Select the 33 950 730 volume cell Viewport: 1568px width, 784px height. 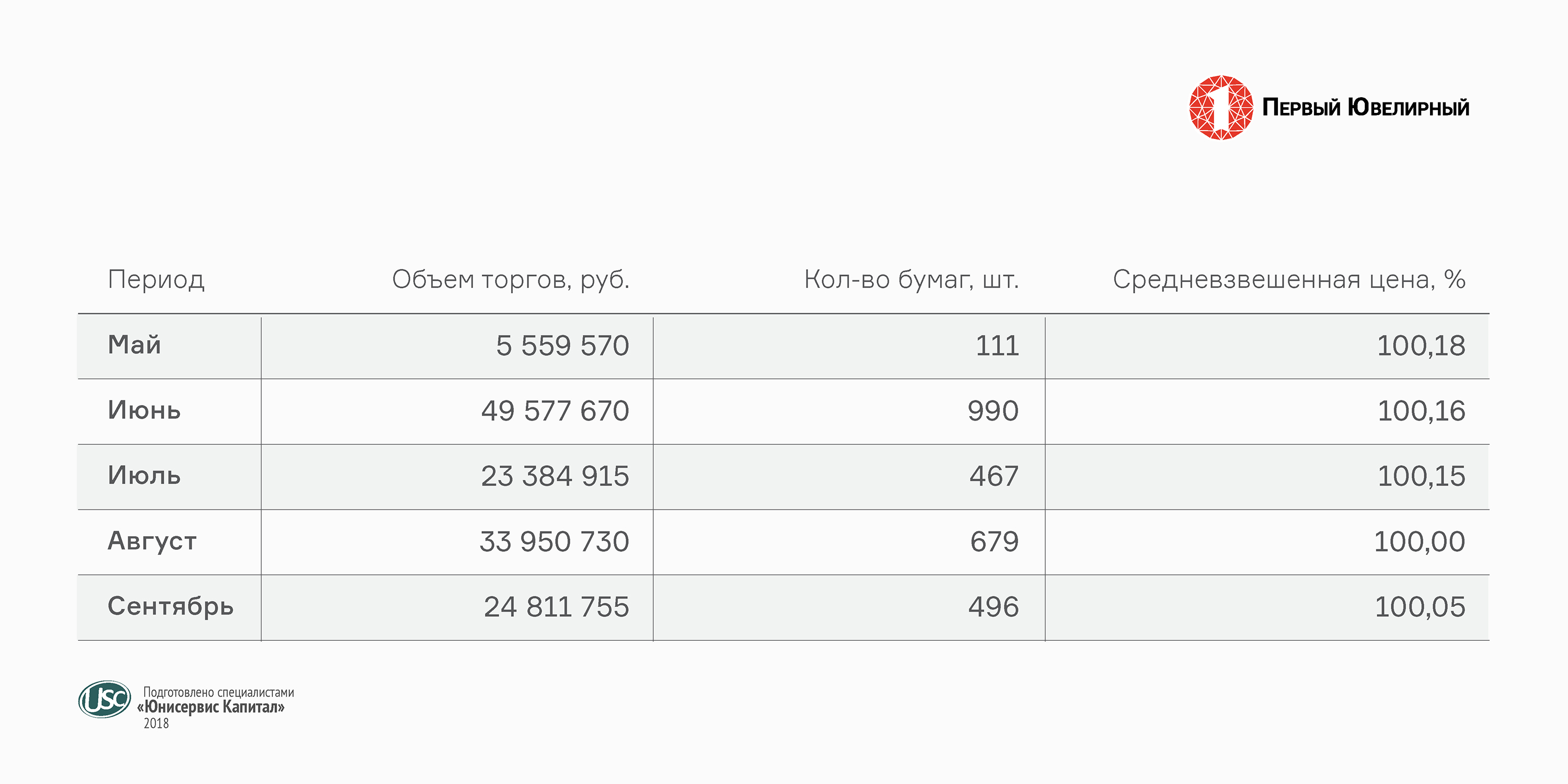[x=554, y=541]
